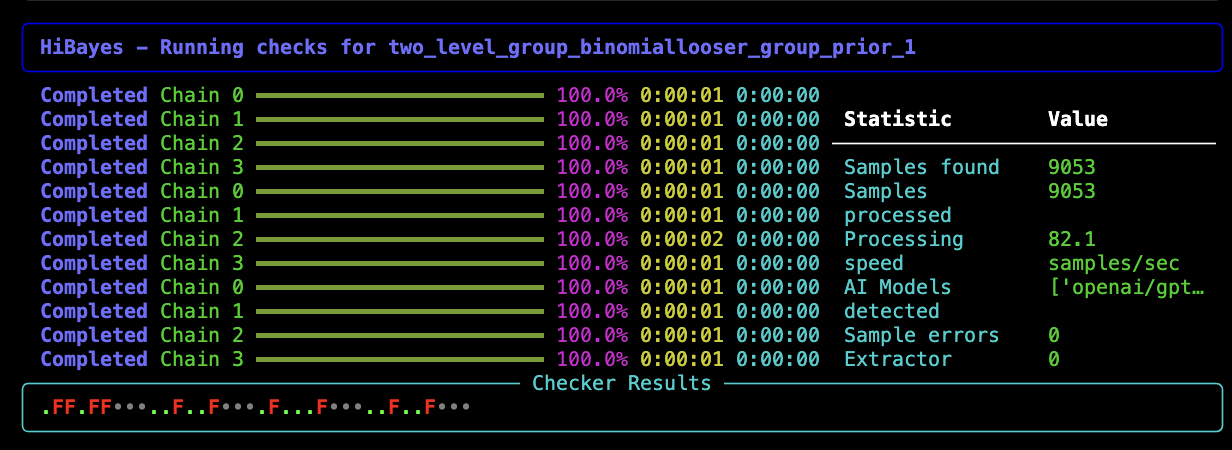This screenshot has width=1232, height=450.
Task: Select the Statistic column header
Action: tap(897, 119)
